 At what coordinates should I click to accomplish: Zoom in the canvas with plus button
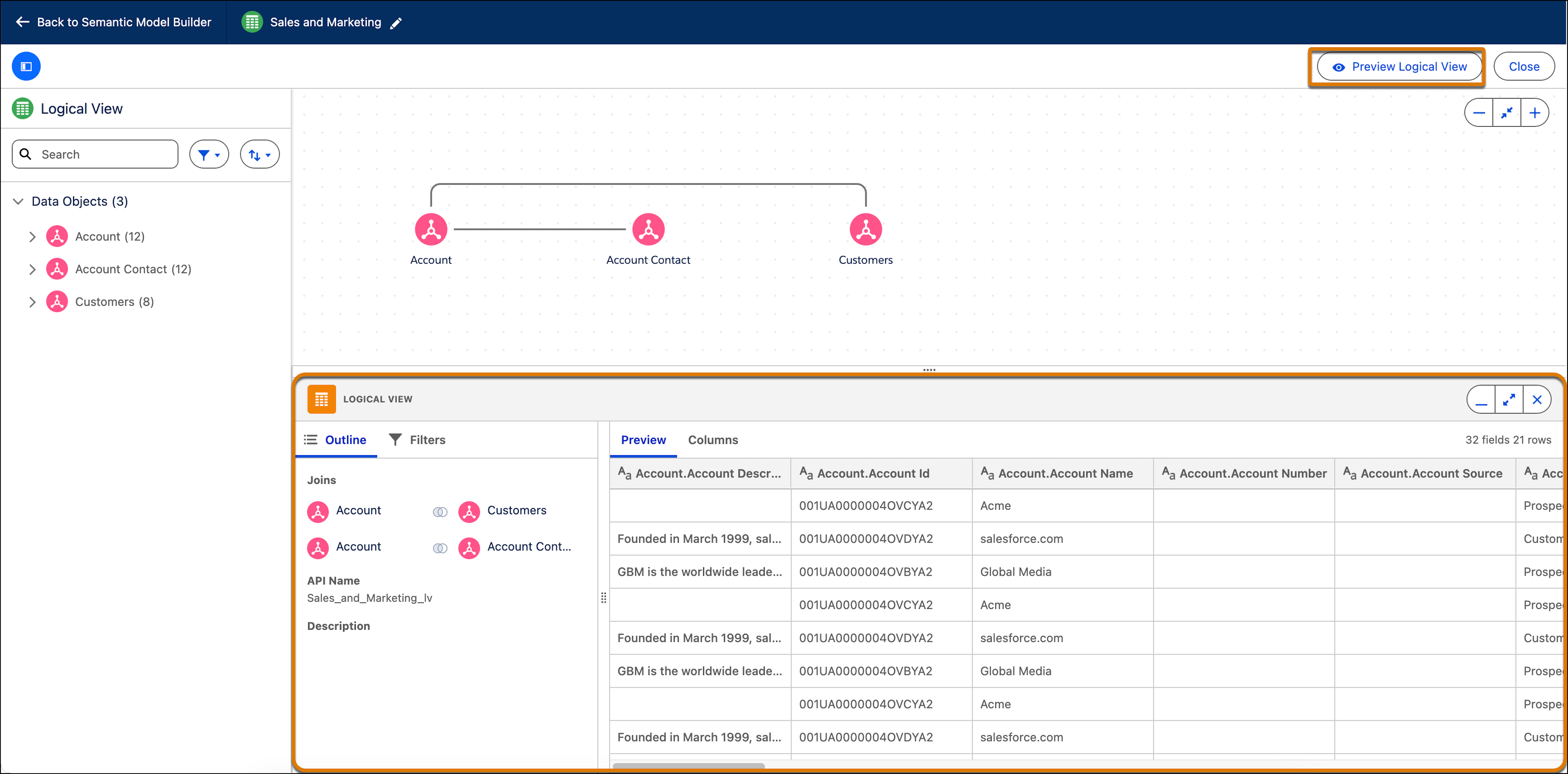pyautogui.click(x=1534, y=113)
